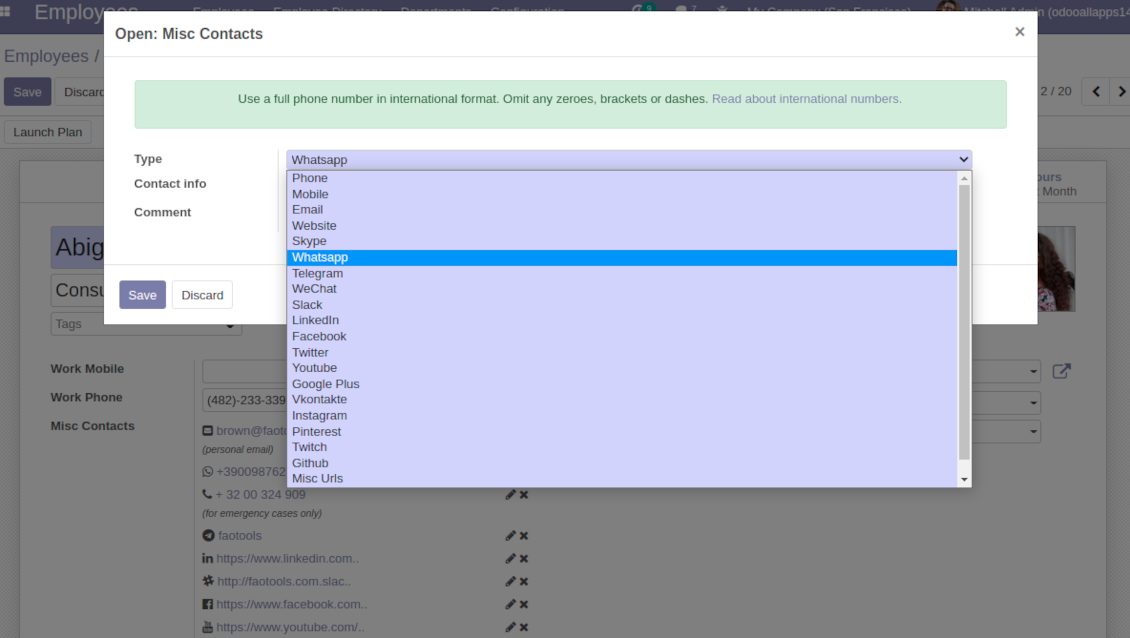Go to next employee record arrow
1130x638 pixels.
pyautogui.click(x=1121, y=92)
